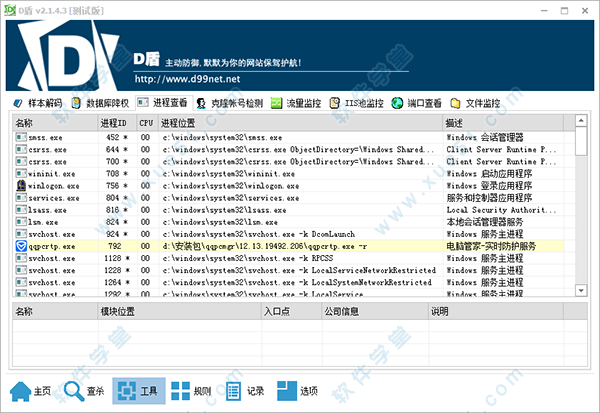The width and height of the screenshot is (600, 413).
Task: Open the 数据库降权 tab
Action: (101, 103)
